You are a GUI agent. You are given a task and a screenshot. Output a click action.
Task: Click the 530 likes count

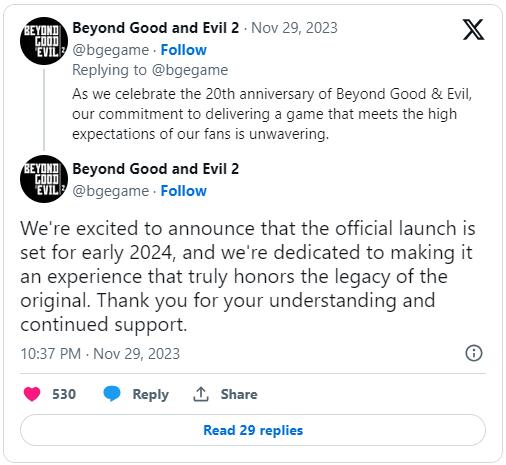tap(64, 394)
